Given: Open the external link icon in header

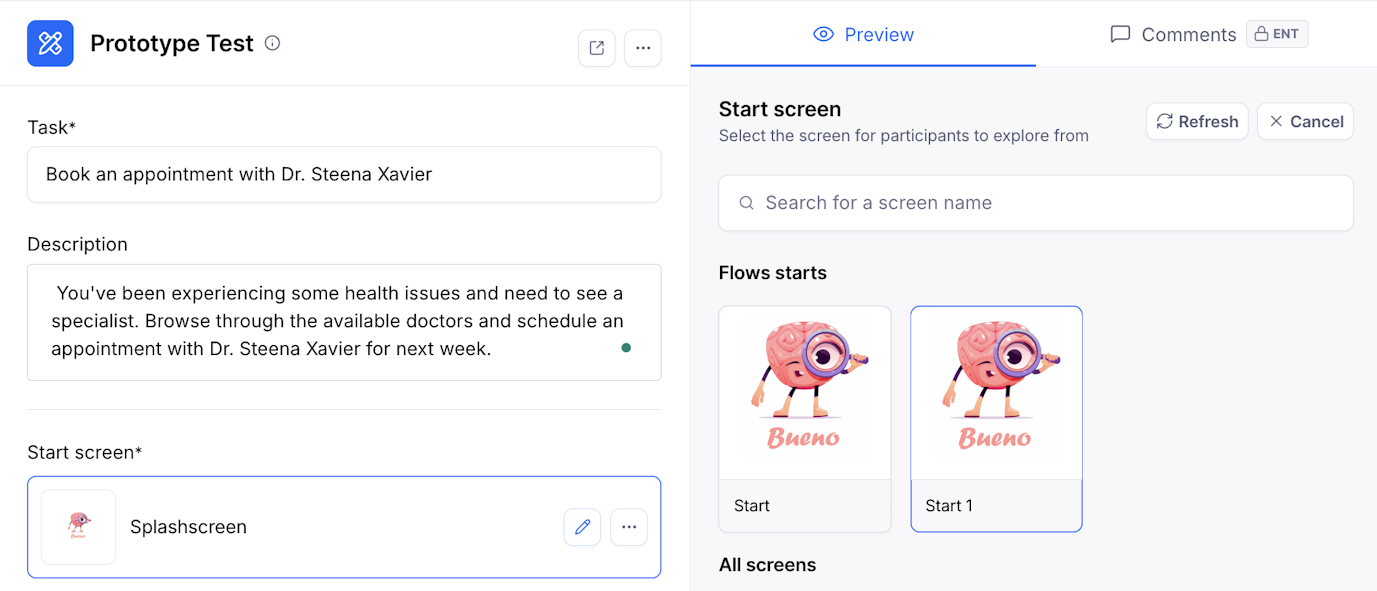Looking at the screenshot, I should pyautogui.click(x=597, y=48).
